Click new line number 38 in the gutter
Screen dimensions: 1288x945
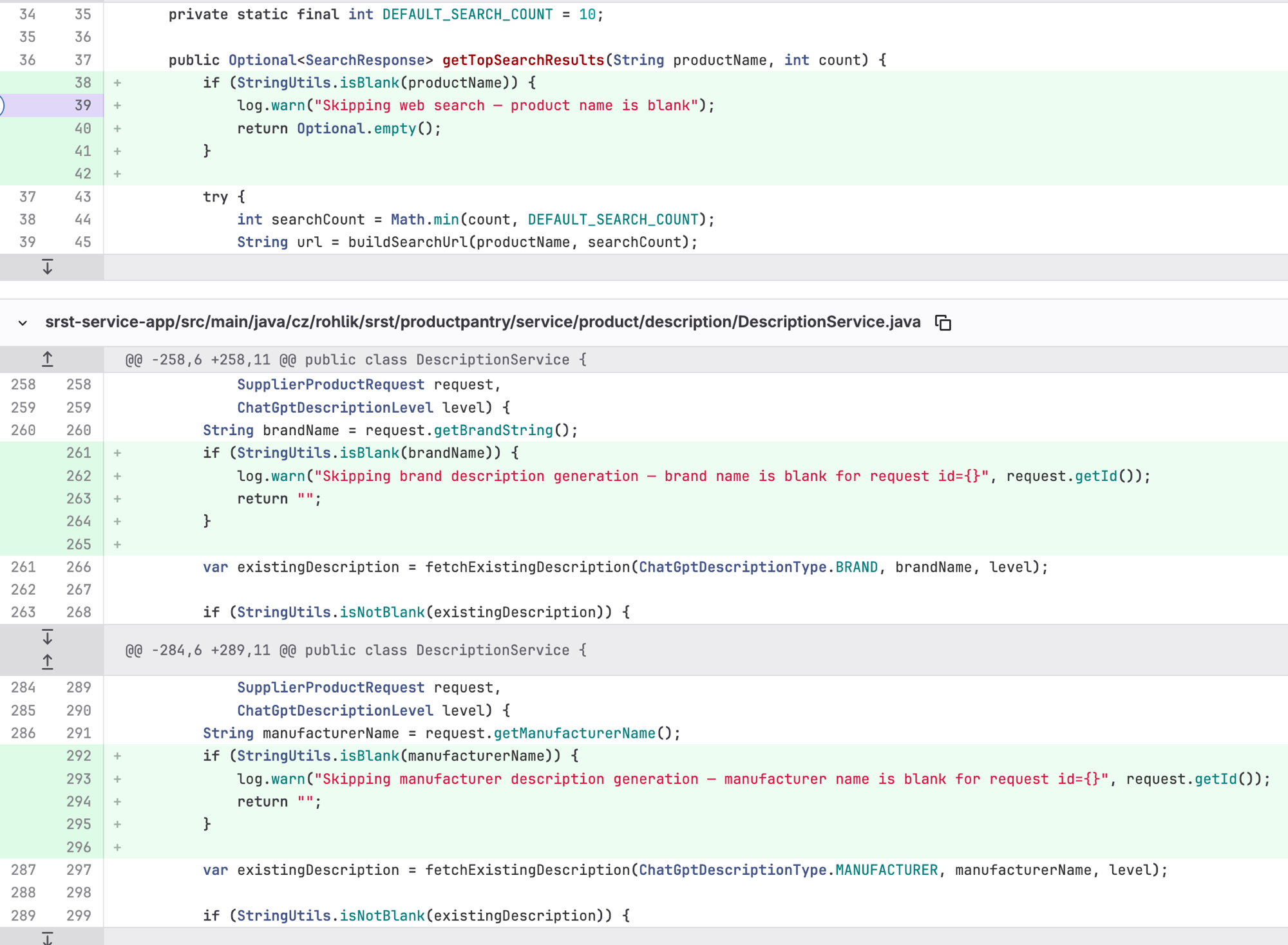coord(83,82)
